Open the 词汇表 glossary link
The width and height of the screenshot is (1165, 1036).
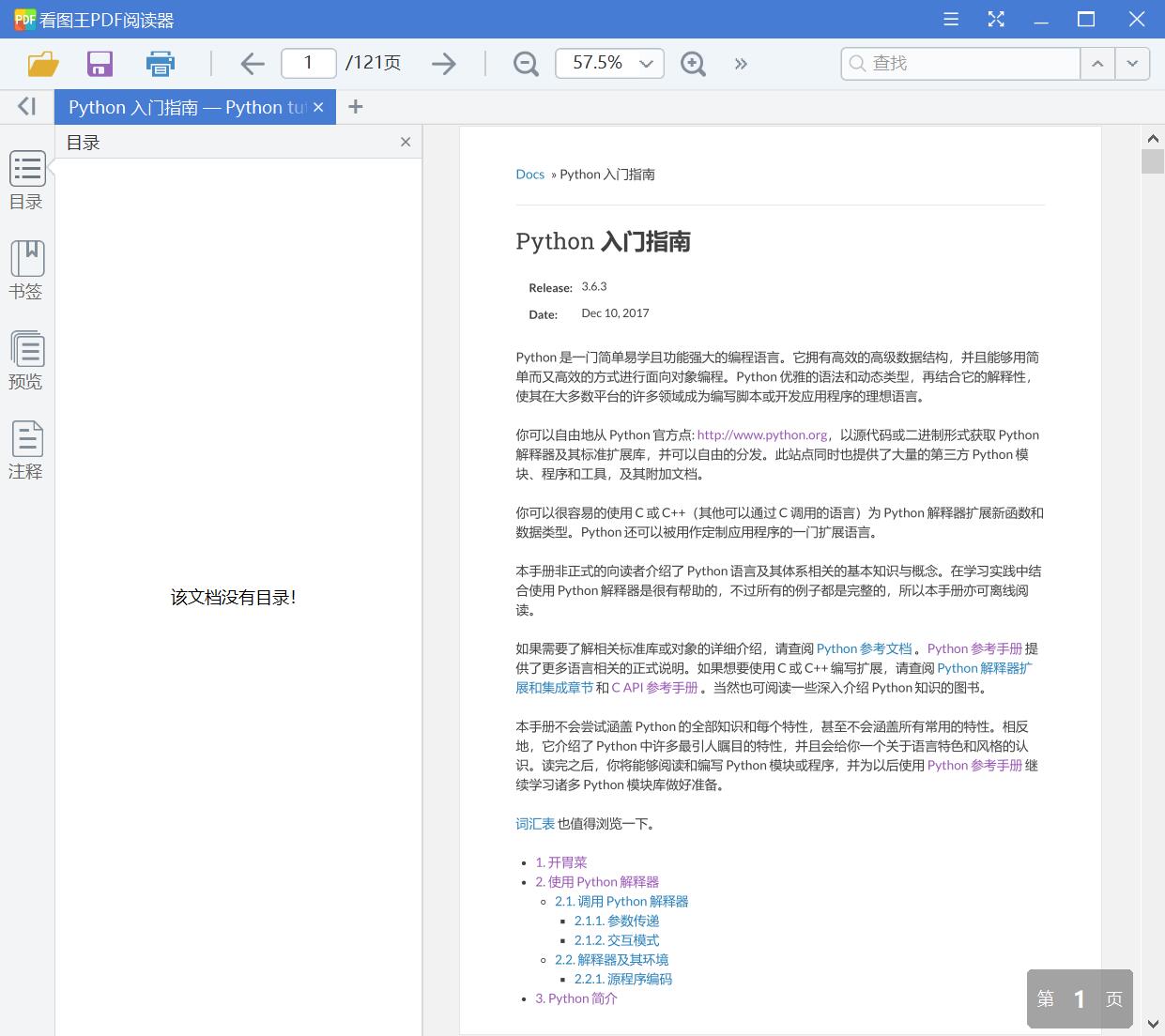(534, 823)
